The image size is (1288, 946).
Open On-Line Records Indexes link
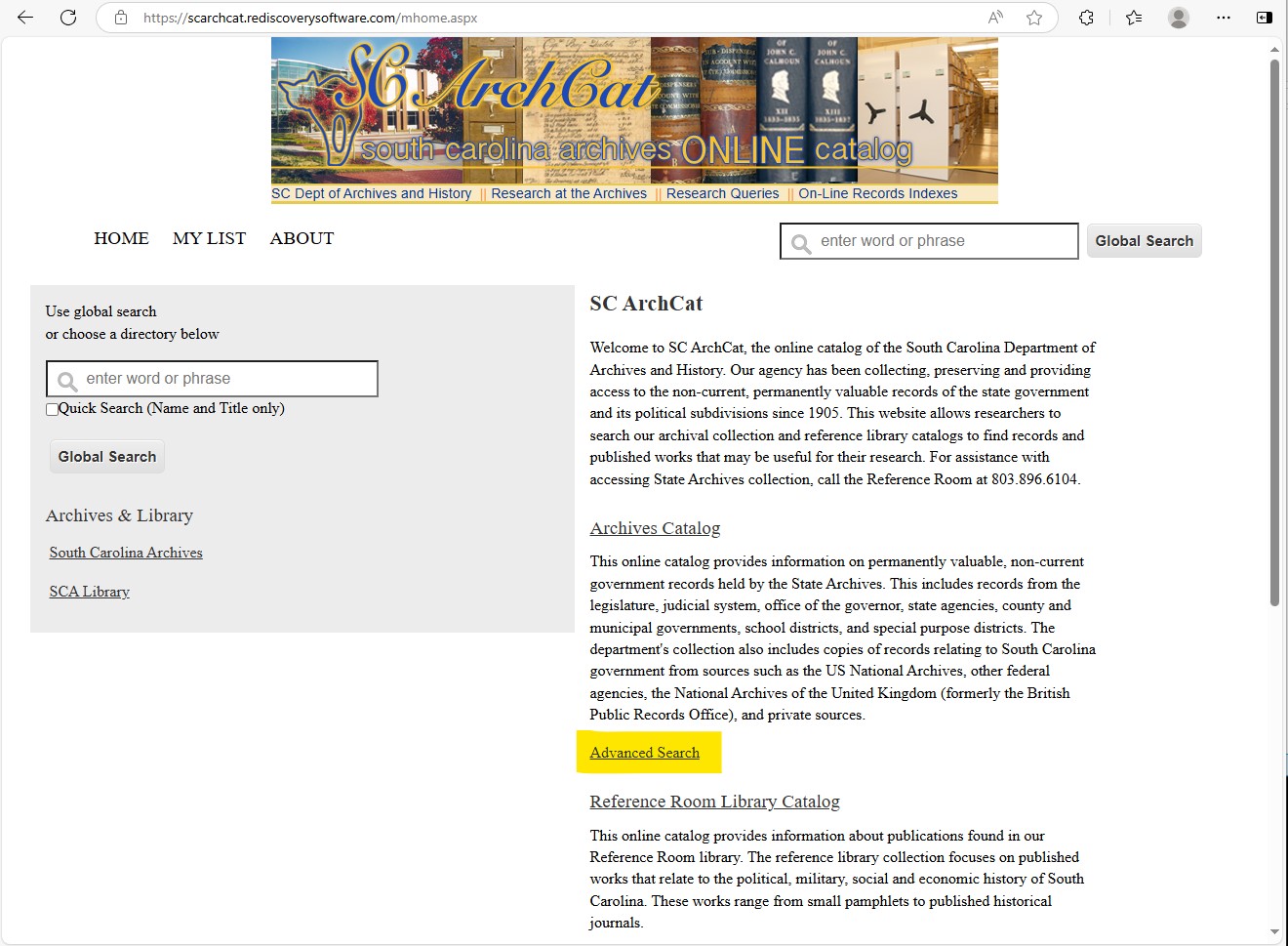[878, 193]
